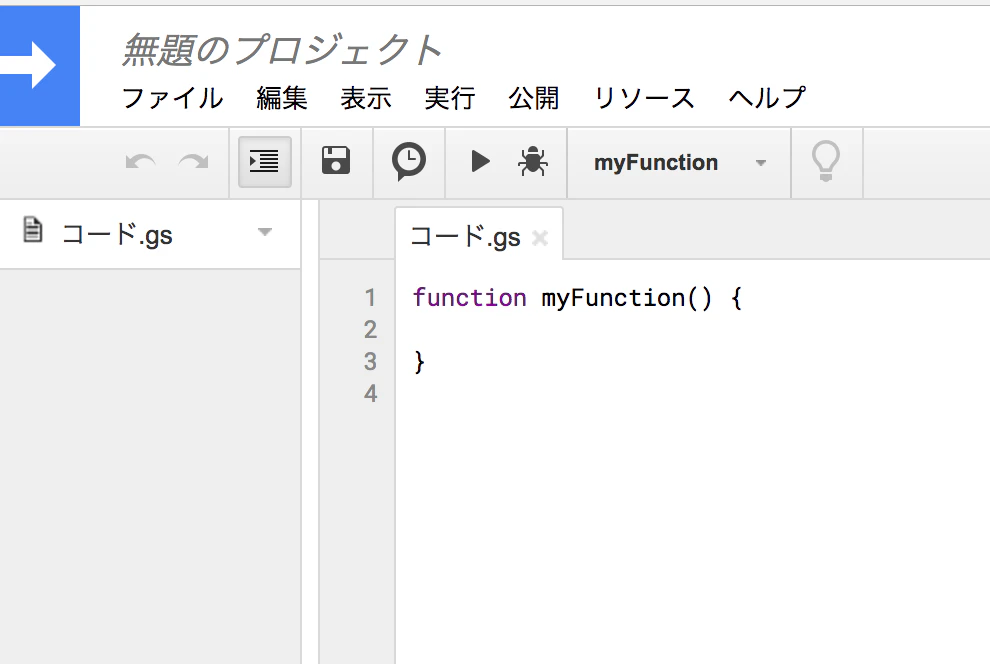Click the redo arrow icon
The height and width of the screenshot is (664, 990).
tap(193, 162)
